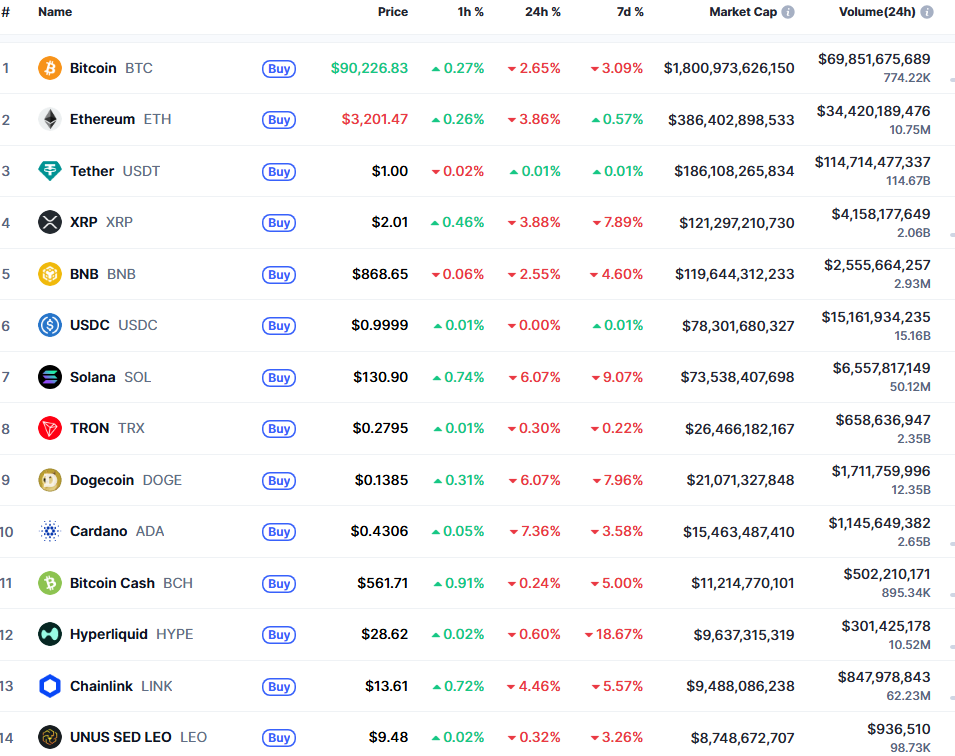Viewport: 955px width, 756px height.
Task: Sort by Name column header
Action: click(55, 12)
